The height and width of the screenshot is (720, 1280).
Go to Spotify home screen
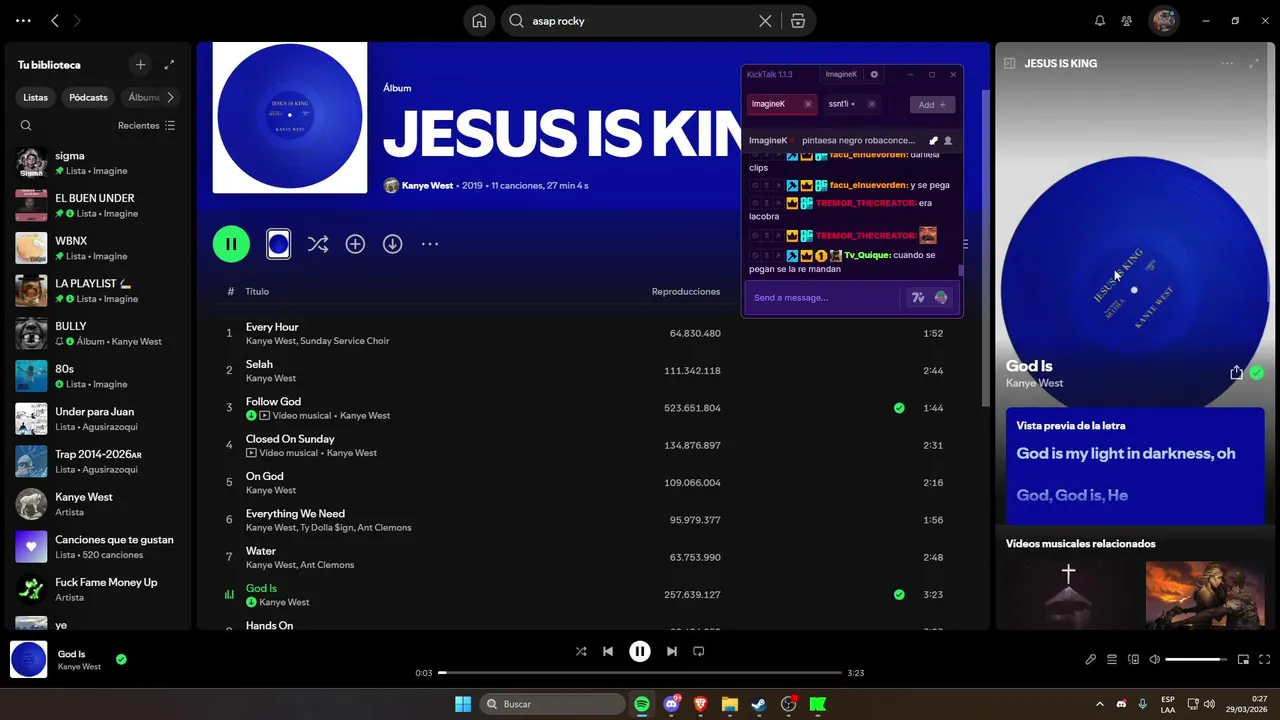pos(480,21)
